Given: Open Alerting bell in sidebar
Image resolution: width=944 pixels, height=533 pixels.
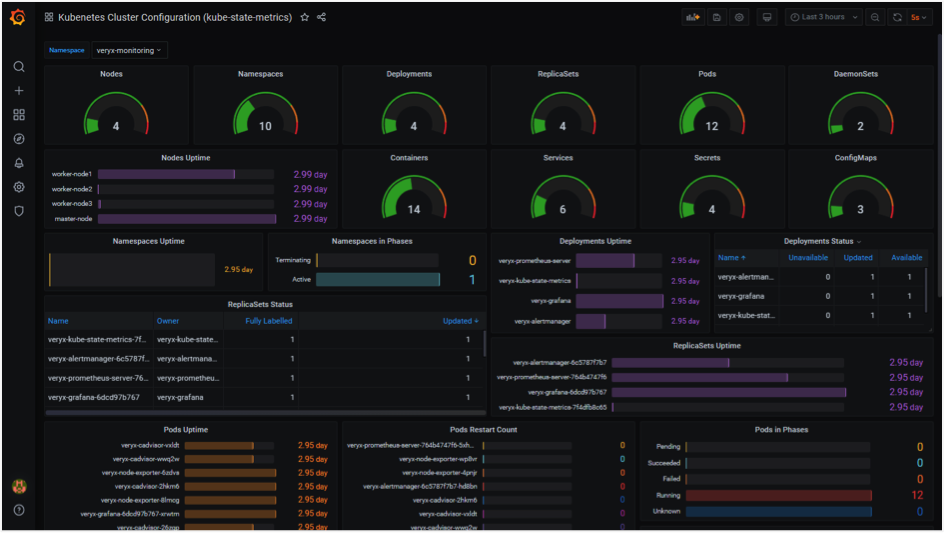Looking at the screenshot, I should (19, 163).
